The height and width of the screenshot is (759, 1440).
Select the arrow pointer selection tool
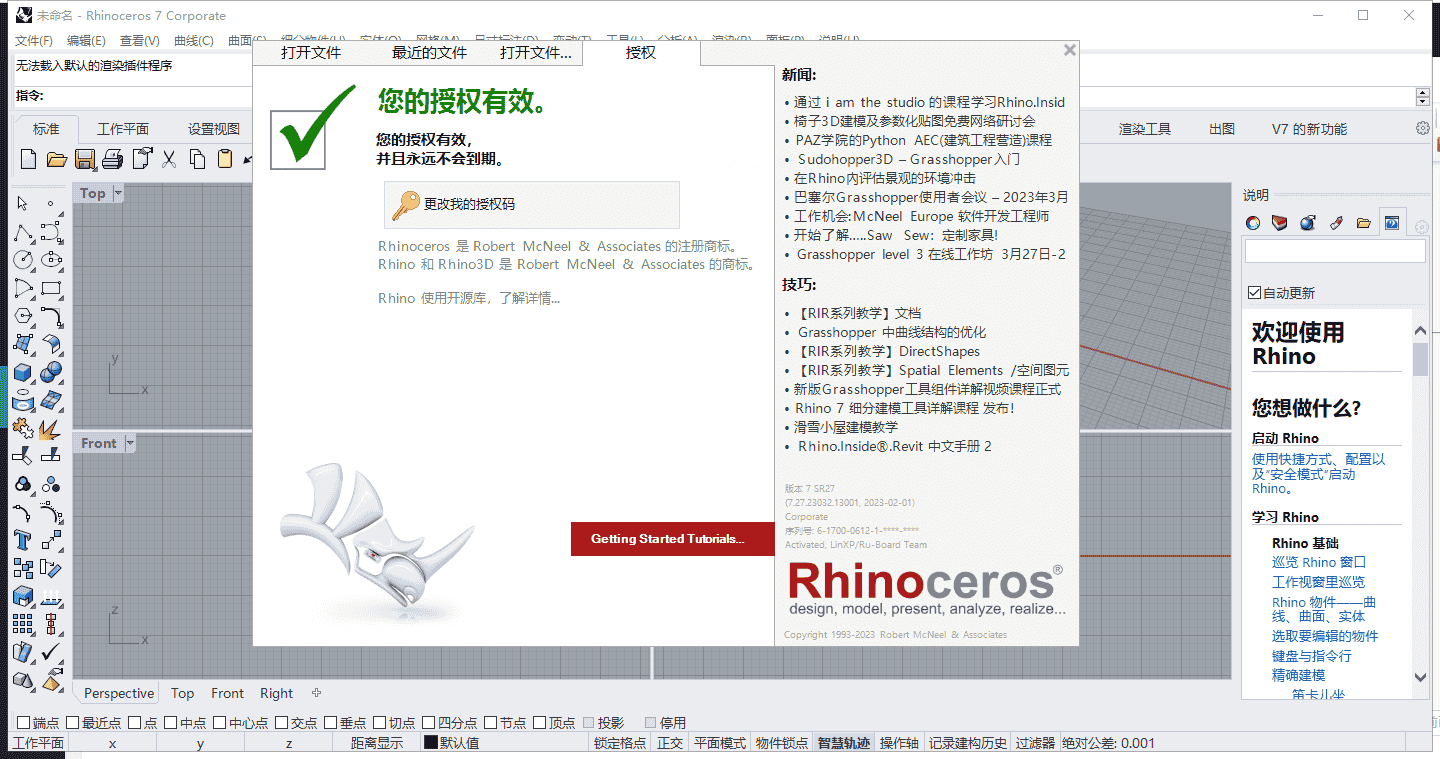(x=23, y=204)
